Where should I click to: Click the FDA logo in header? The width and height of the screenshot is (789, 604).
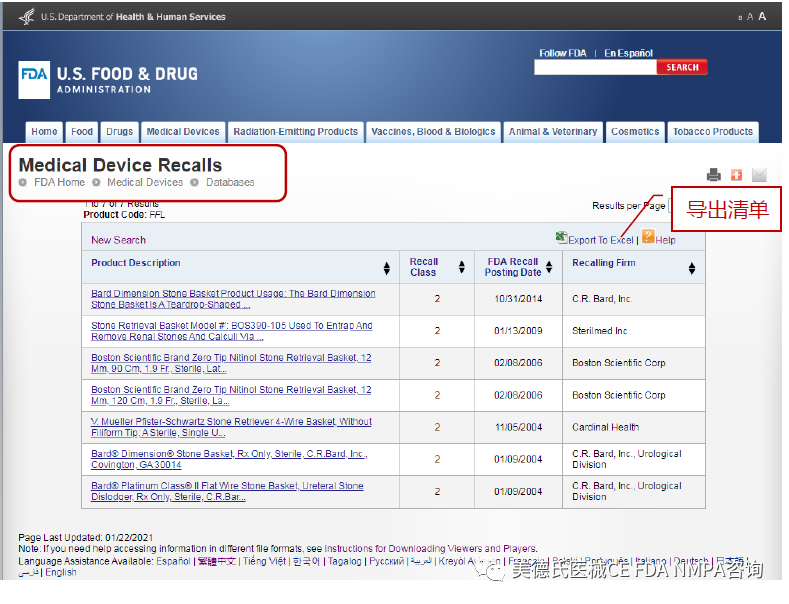[x=33, y=80]
